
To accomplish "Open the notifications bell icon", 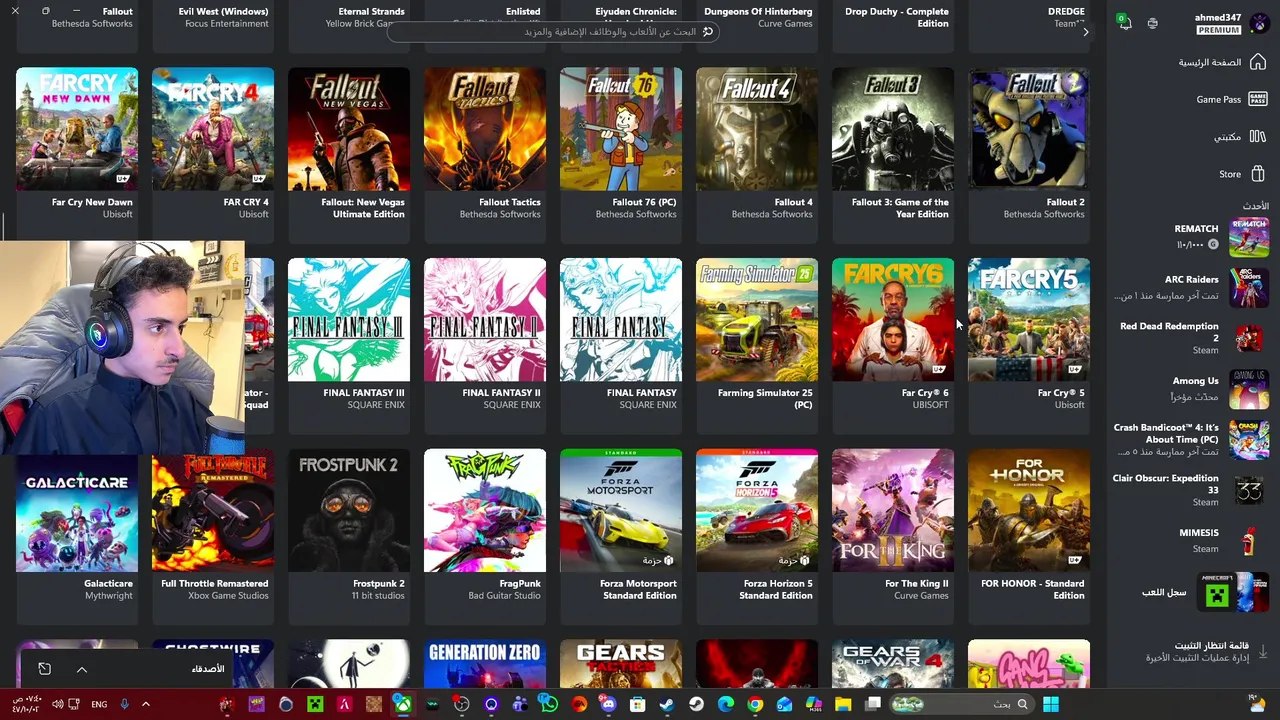I will pos(1125,23).
